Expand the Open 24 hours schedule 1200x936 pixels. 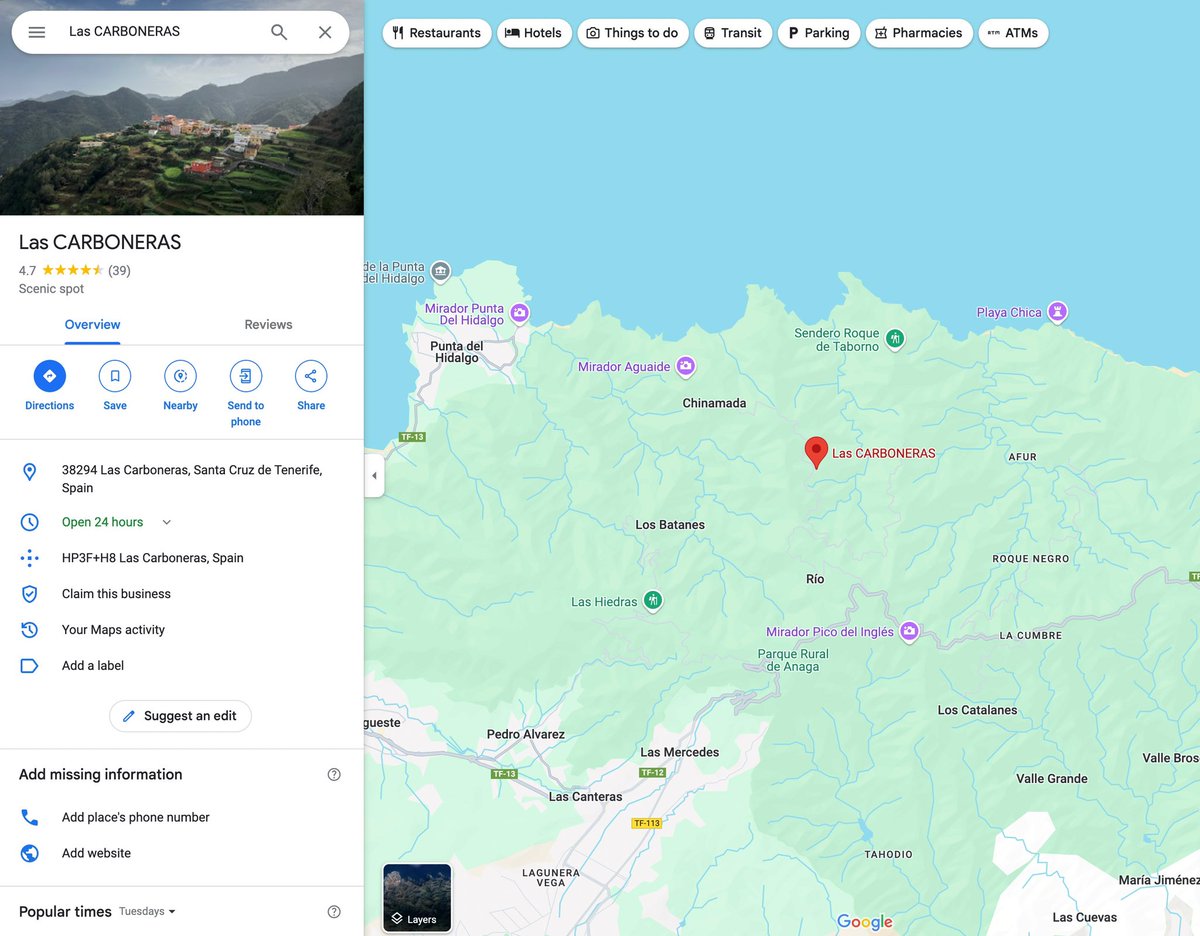166,522
